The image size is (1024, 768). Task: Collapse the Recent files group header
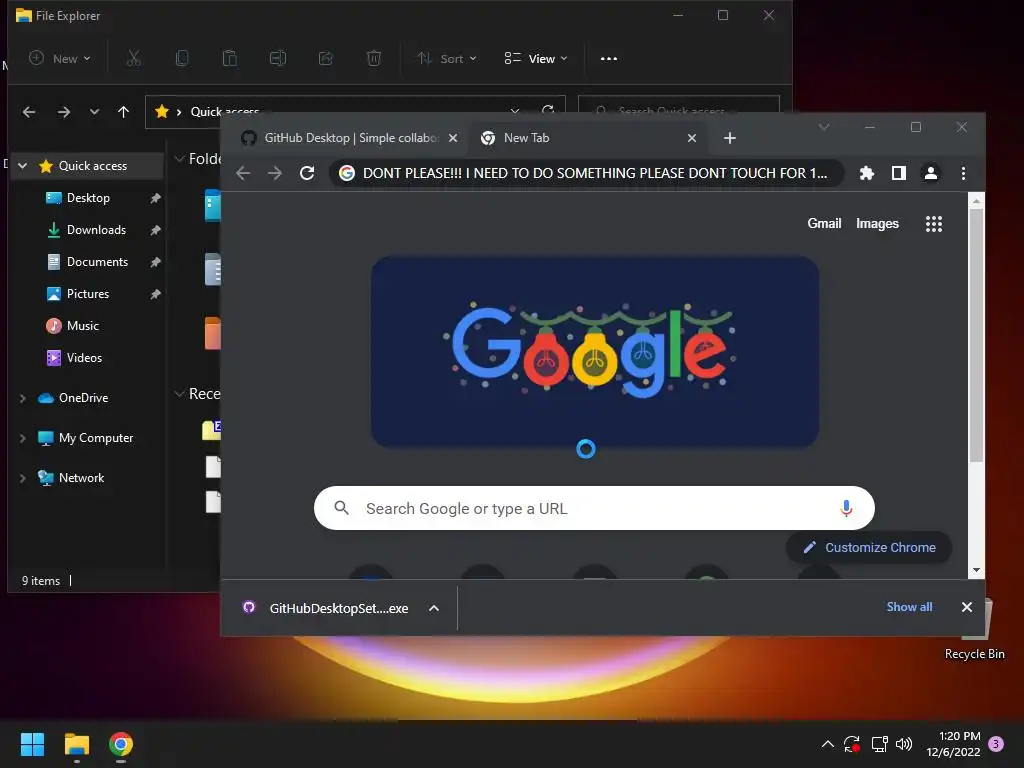tap(180, 394)
